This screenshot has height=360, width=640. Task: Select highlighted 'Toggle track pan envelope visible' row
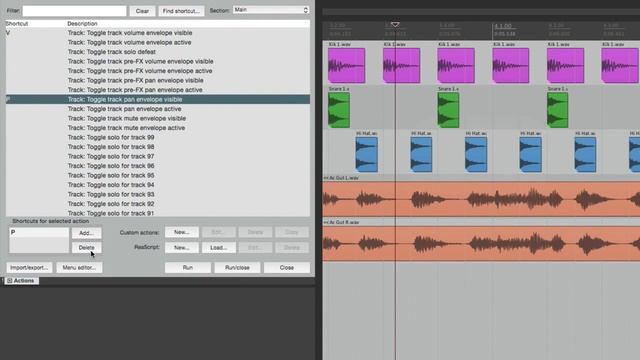coord(158,99)
